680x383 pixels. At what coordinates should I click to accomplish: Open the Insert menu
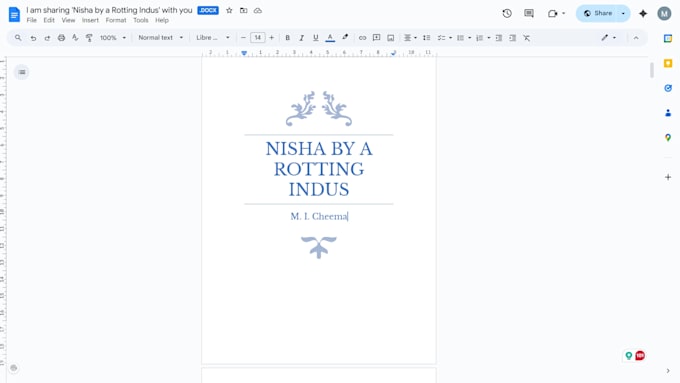click(90, 20)
